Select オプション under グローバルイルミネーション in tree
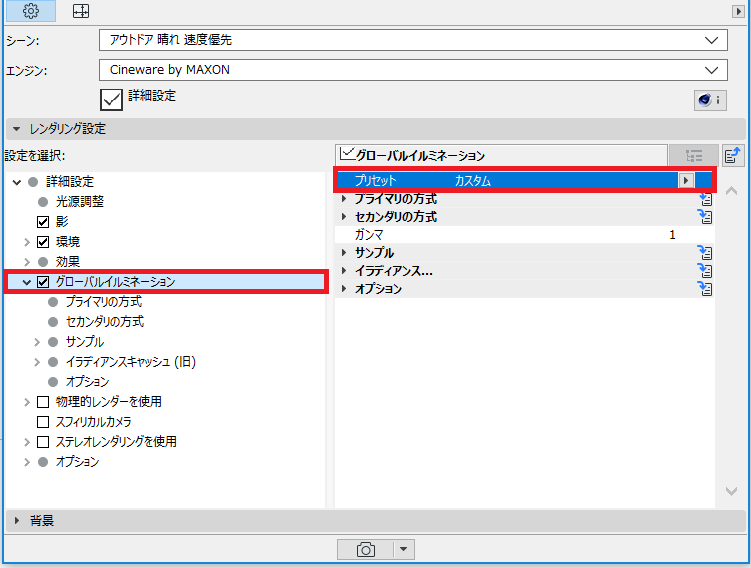 pos(87,382)
